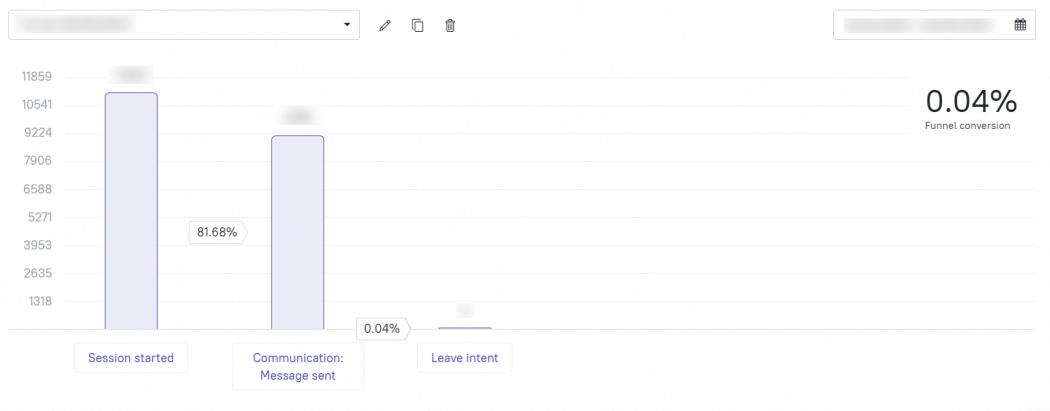The height and width of the screenshot is (411, 1050).
Task: Click the Communication: Message sent bar
Action: (x=297, y=232)
